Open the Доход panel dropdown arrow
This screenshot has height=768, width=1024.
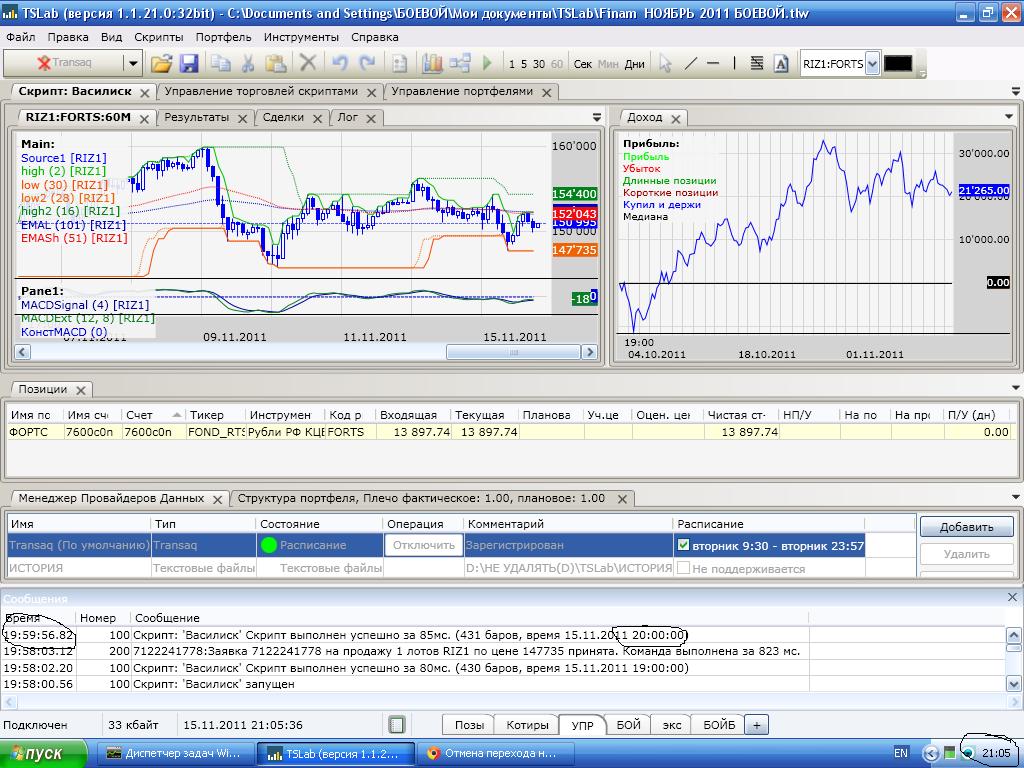click(1008, 117)
